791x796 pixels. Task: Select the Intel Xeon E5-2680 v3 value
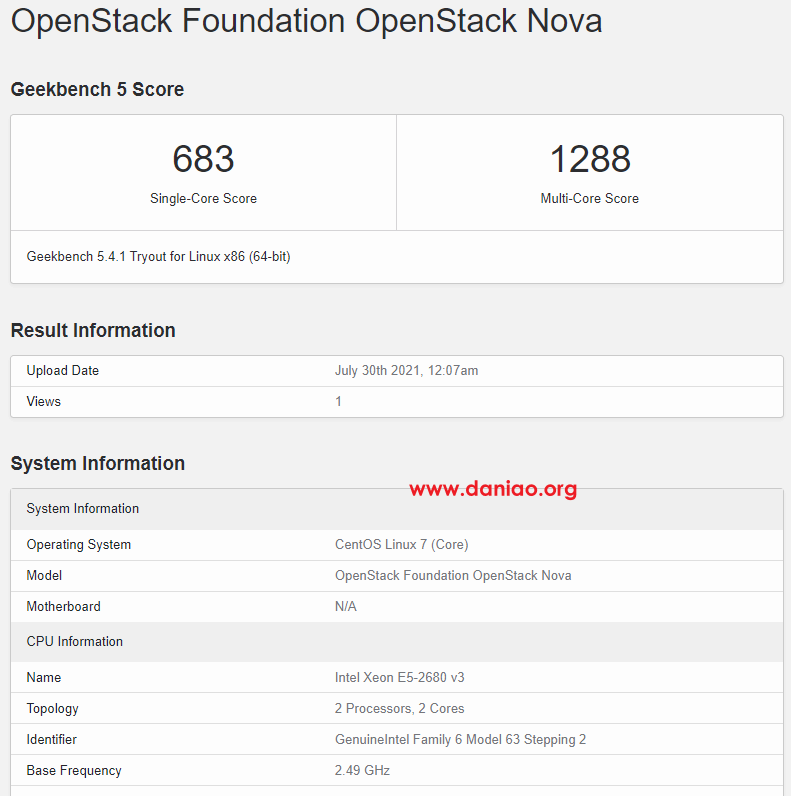[x=400, y=678]
